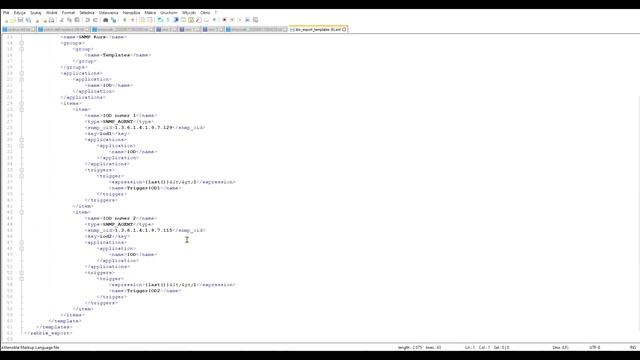Click the Paste toolbar icon
Screen dimensions: 640x360
click(77, 20)
